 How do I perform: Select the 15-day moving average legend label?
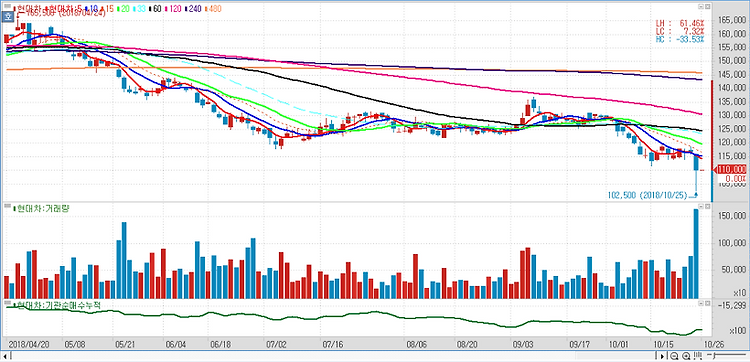click(108, 9)
